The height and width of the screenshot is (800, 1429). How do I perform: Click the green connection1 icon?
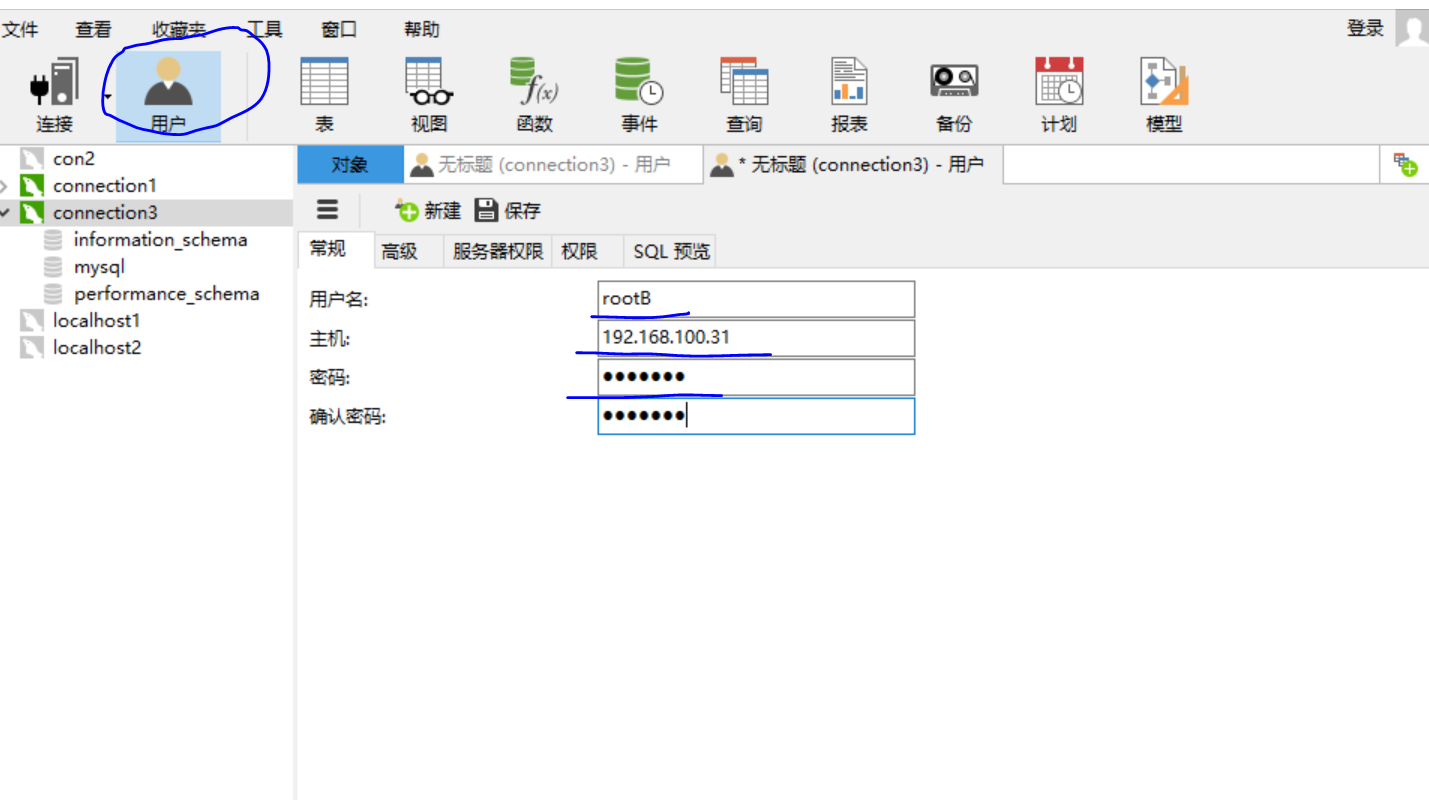tap(33, 185)
